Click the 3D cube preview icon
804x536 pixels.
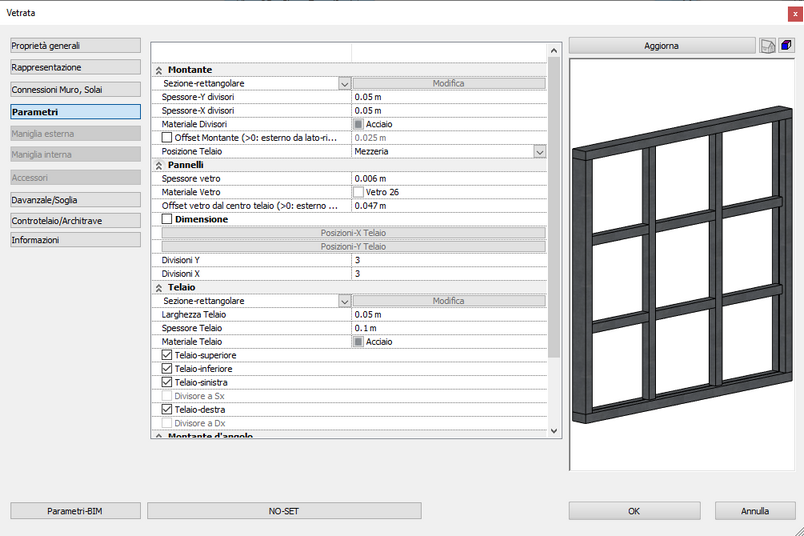pos(786,46)
